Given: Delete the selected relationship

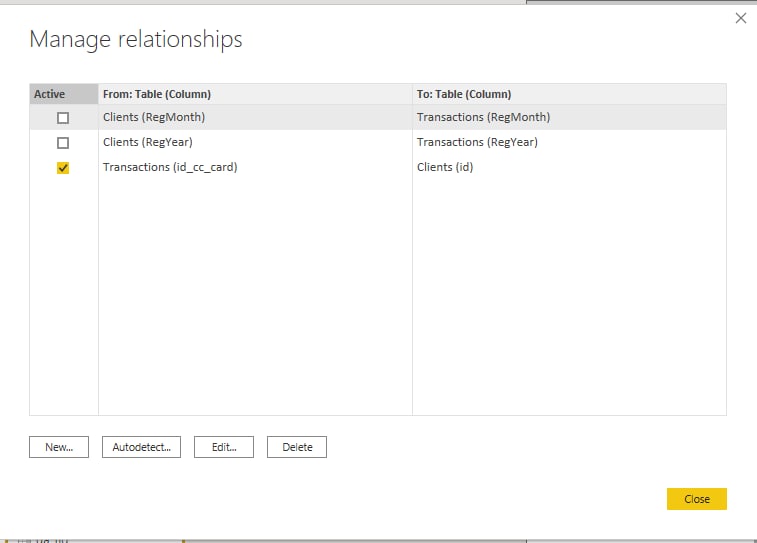Looking at the screenshot, I should click(x=297, y=447).
